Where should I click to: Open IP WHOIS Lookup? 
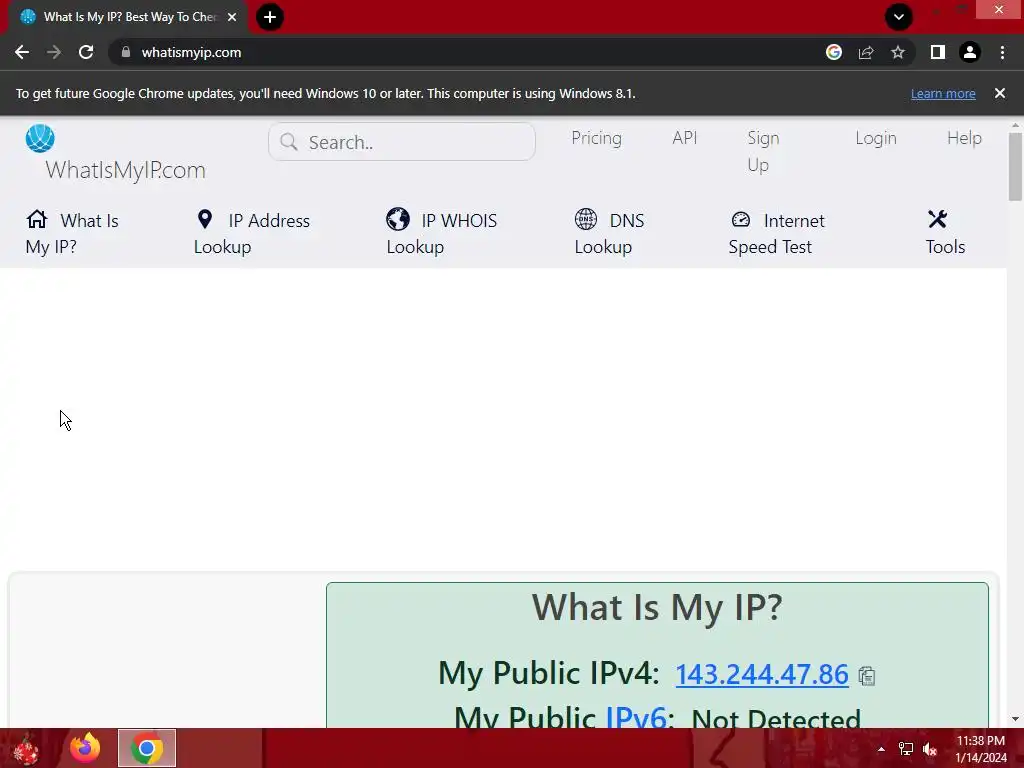coord(442,233)
